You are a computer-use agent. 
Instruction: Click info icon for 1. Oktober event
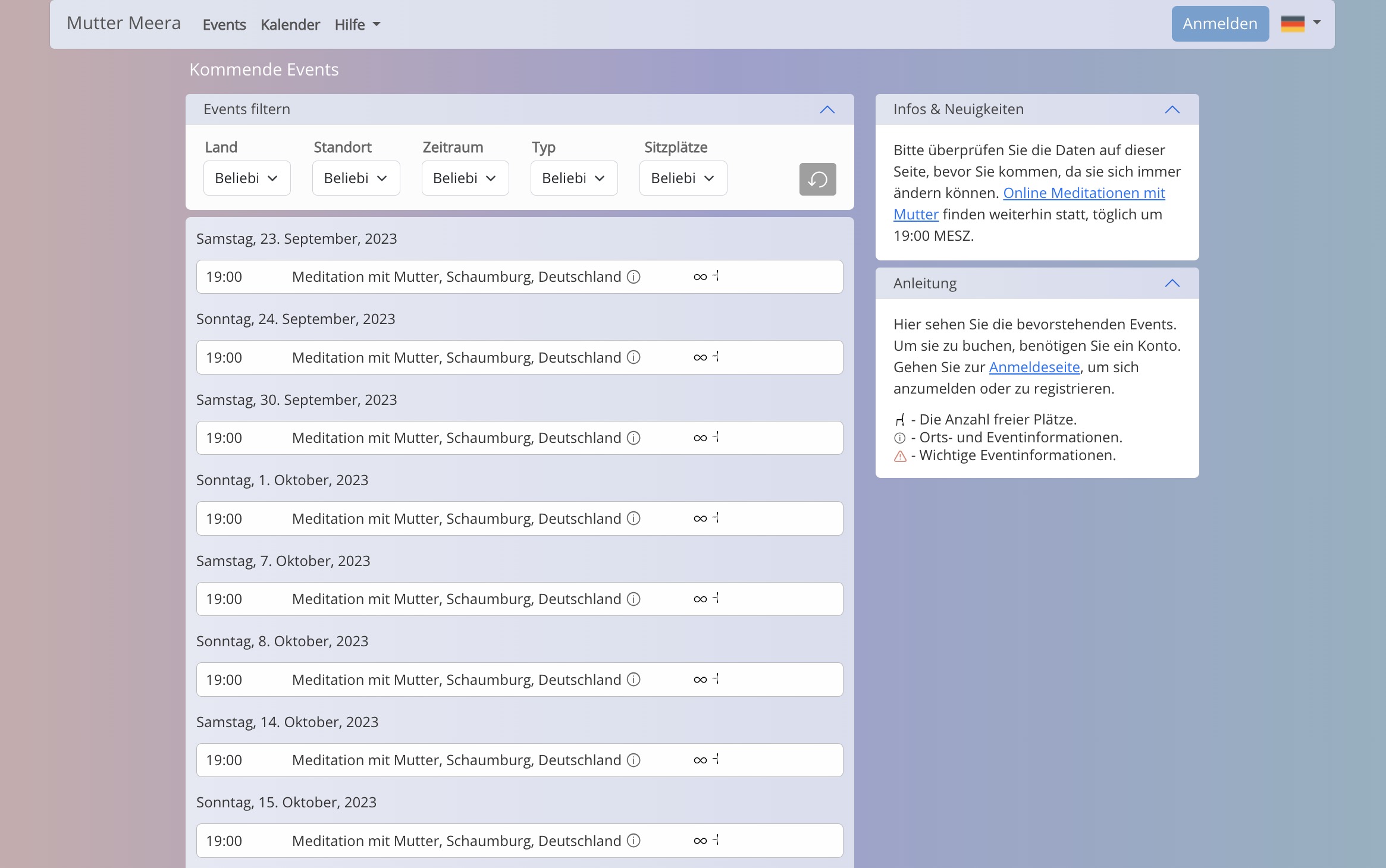point(634,518)
